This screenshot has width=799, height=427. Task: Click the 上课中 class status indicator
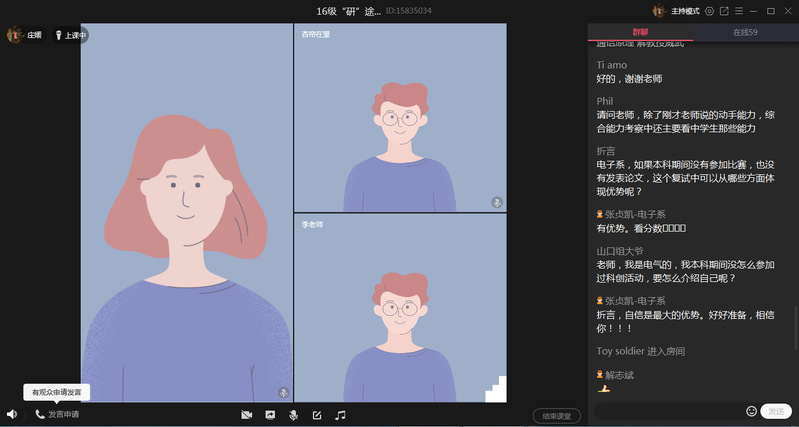pos(71,35)
